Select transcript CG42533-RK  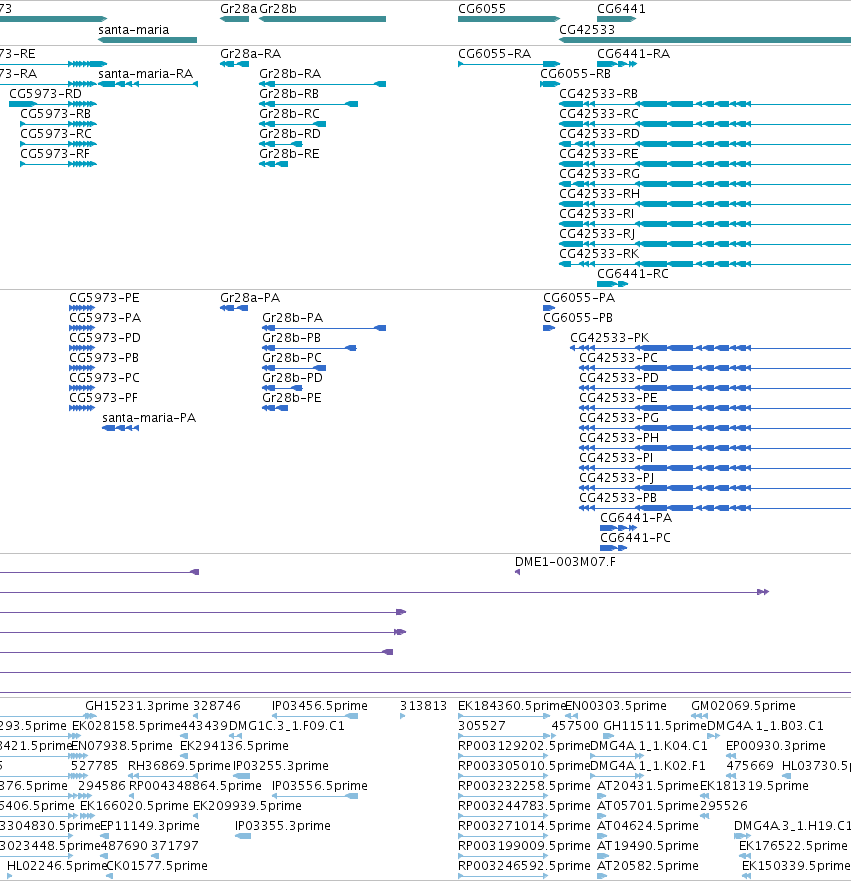click(705, 264)
